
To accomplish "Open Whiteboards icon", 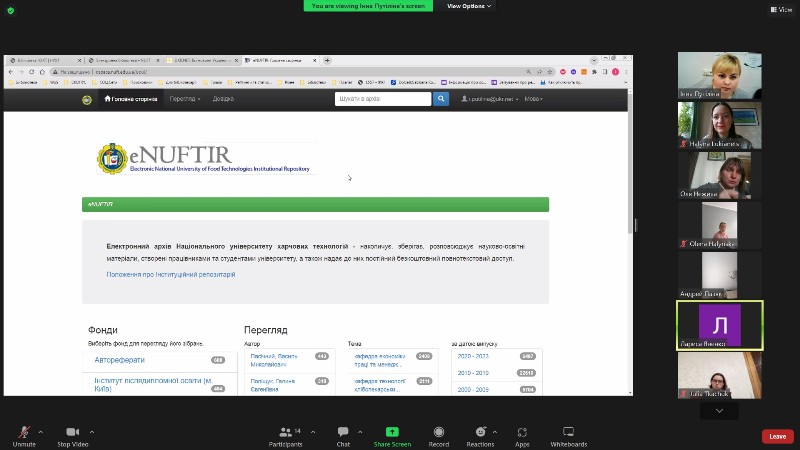I will [x=568, y=432].
